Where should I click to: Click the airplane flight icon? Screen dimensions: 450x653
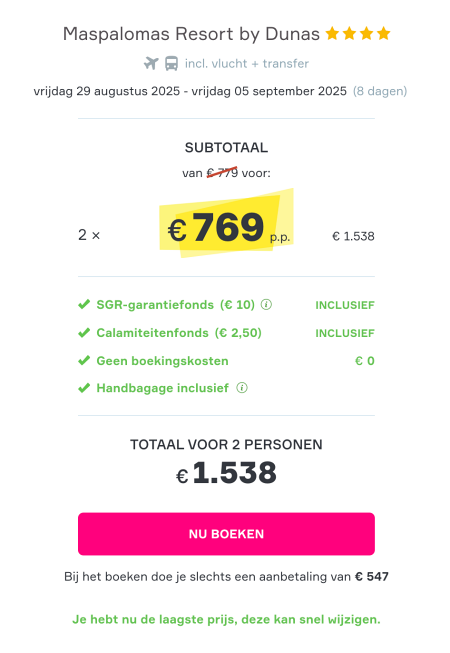tap(151, 64)
